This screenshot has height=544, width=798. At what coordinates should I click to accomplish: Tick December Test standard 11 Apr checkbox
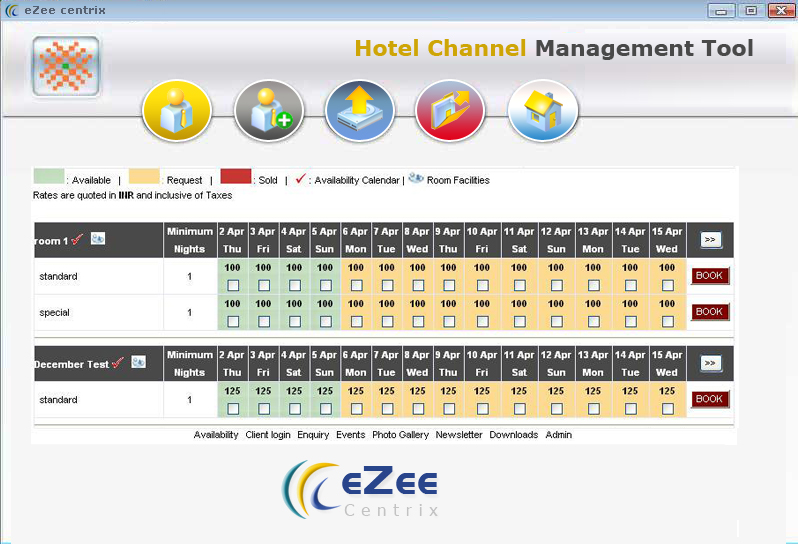tap(520, 409)
